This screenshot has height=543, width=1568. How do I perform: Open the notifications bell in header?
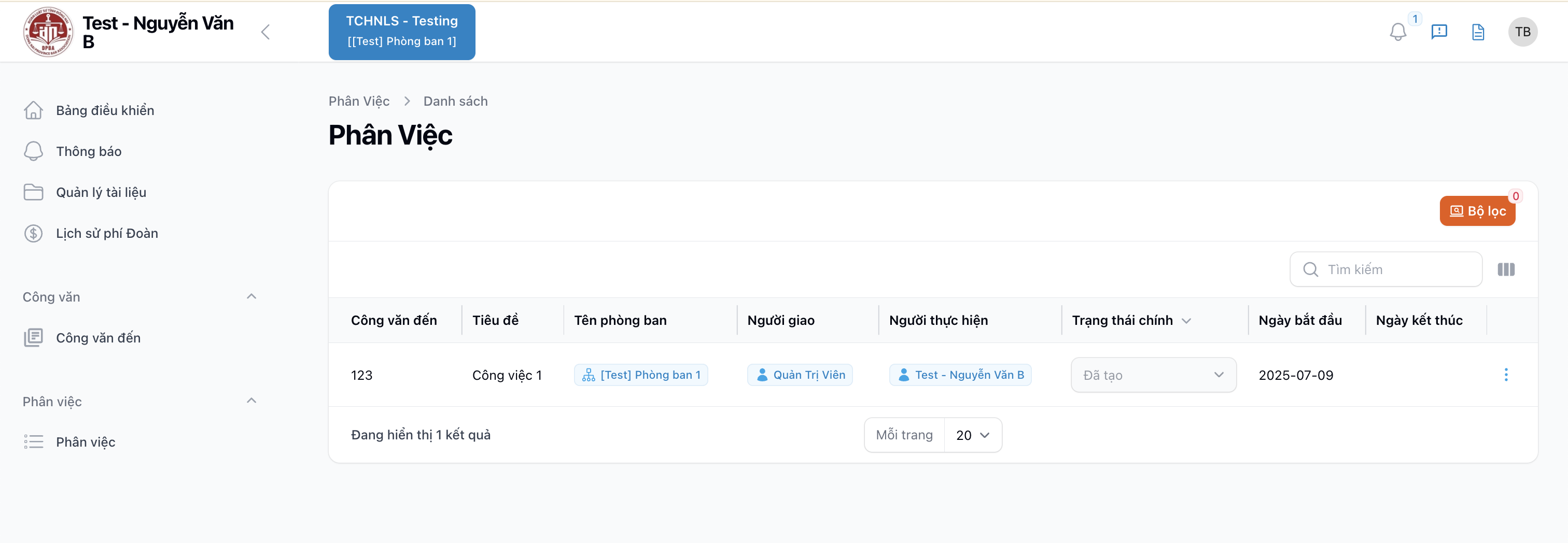tap(1397, 32)
